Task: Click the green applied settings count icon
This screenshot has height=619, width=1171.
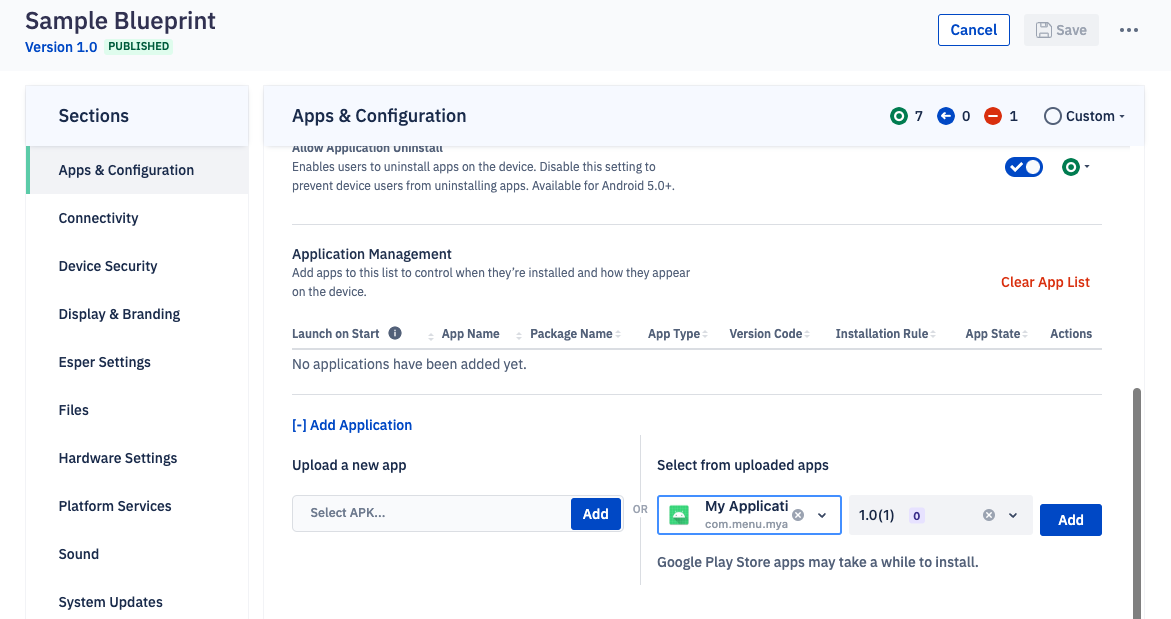Action: click(x=899, y=116)
